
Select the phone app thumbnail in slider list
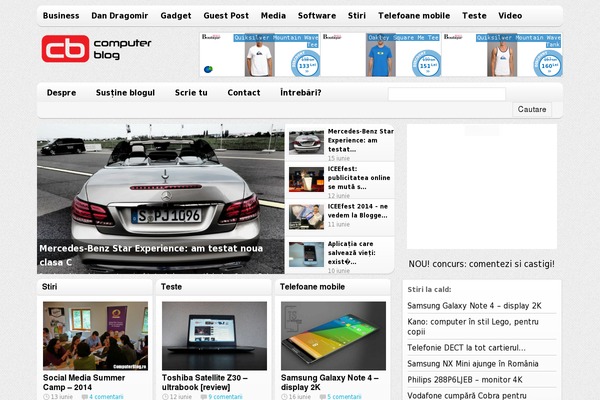tap(306, 254)
